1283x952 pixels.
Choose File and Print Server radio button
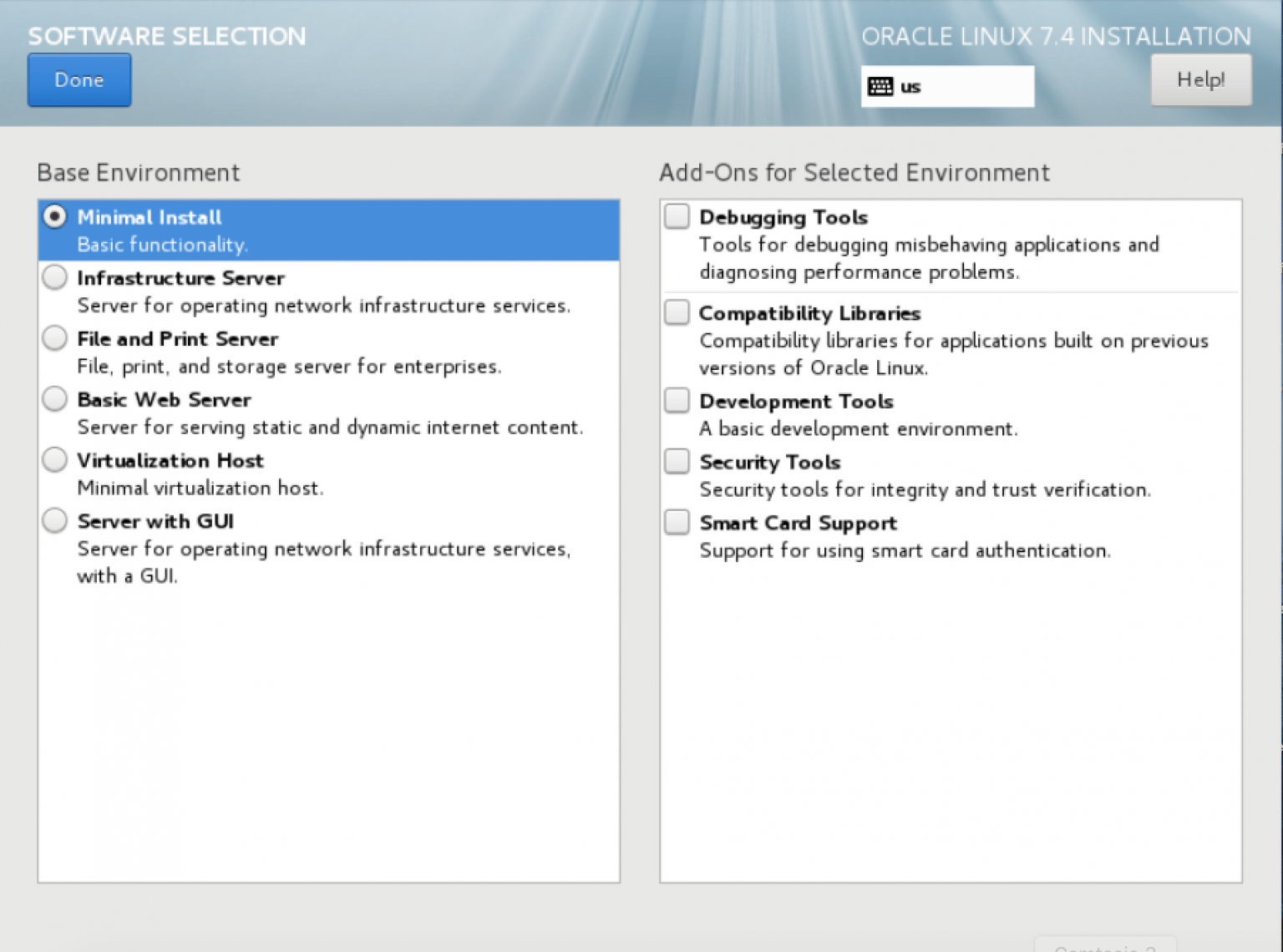pos(55,338)
